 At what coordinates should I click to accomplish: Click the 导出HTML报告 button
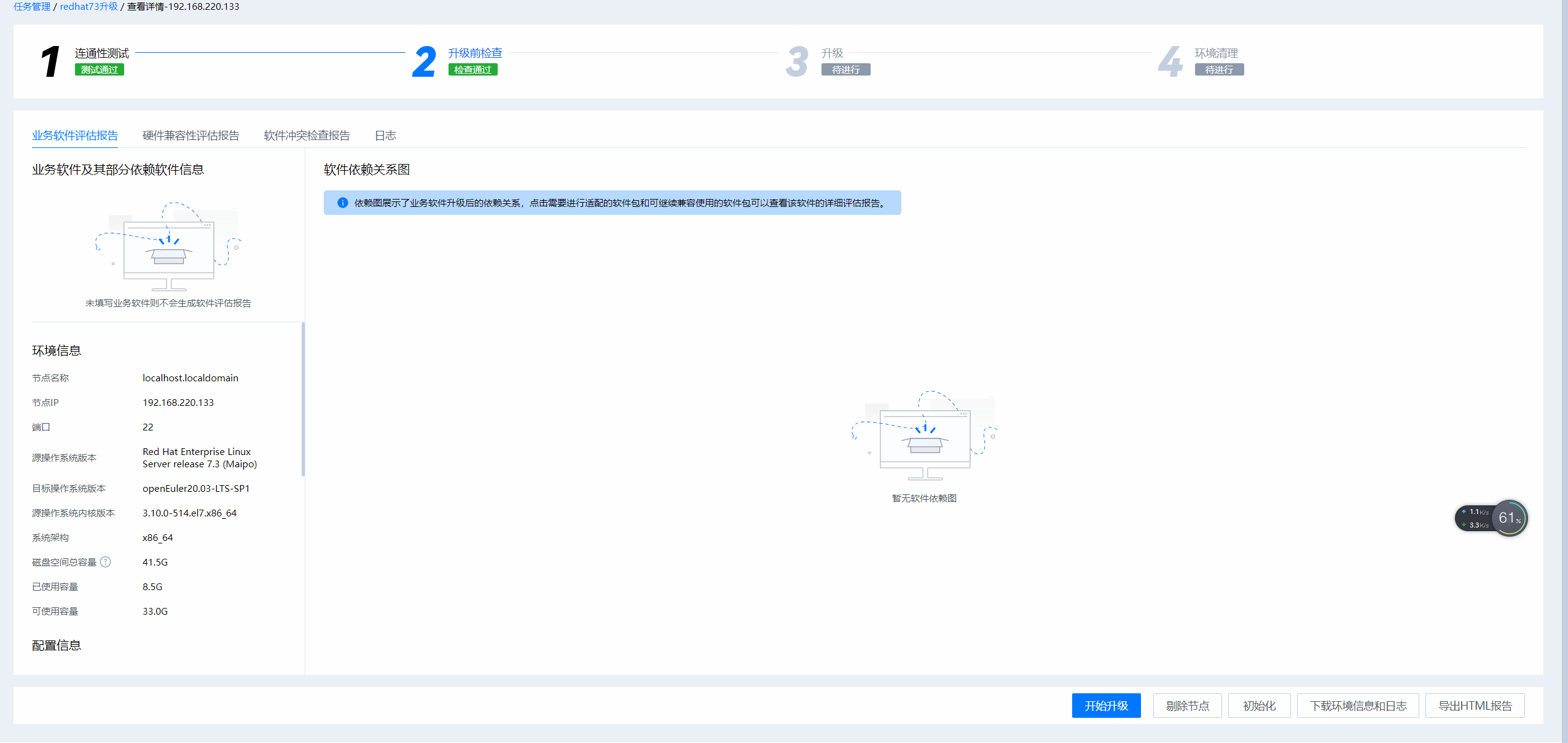pos(1475,706)
